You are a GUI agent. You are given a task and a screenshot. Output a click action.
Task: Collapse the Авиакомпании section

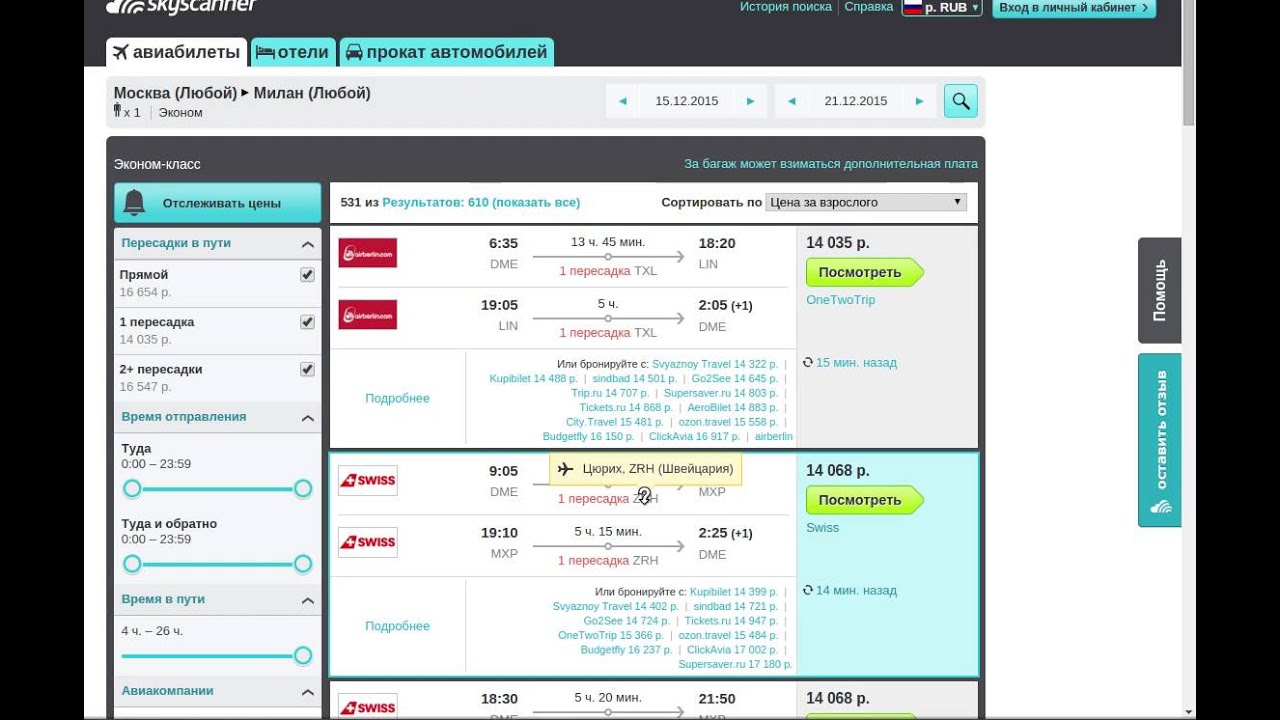click(x=308, y=692)
